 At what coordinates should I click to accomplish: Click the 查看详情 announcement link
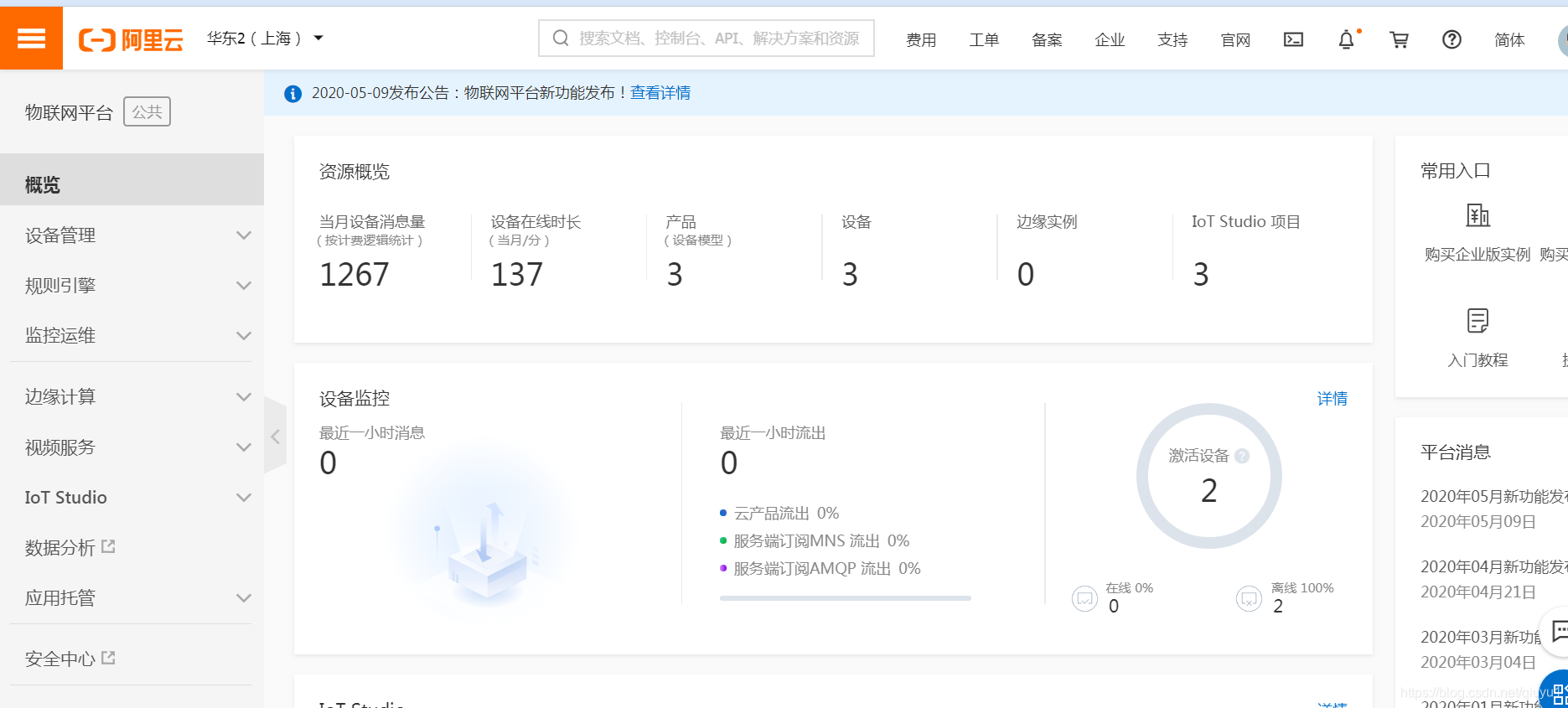click(660, 93)
